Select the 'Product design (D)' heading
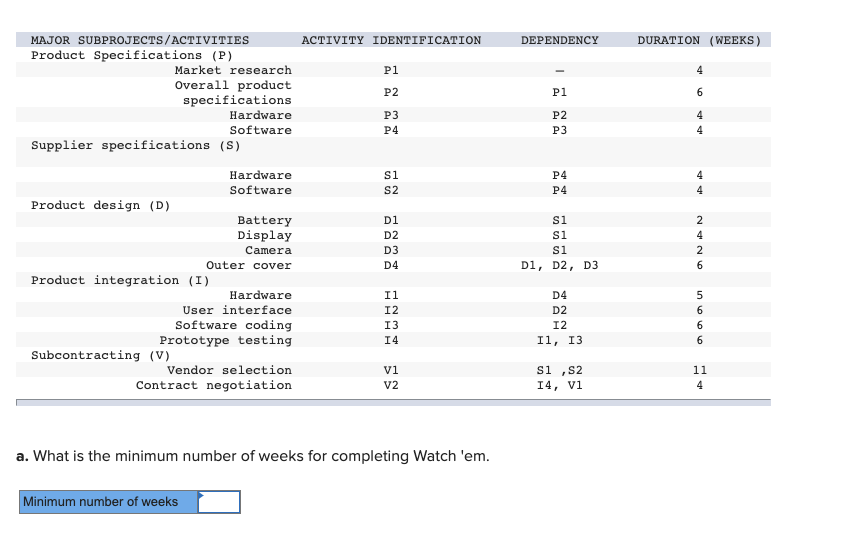853x541 pixels. click(101, 205)
